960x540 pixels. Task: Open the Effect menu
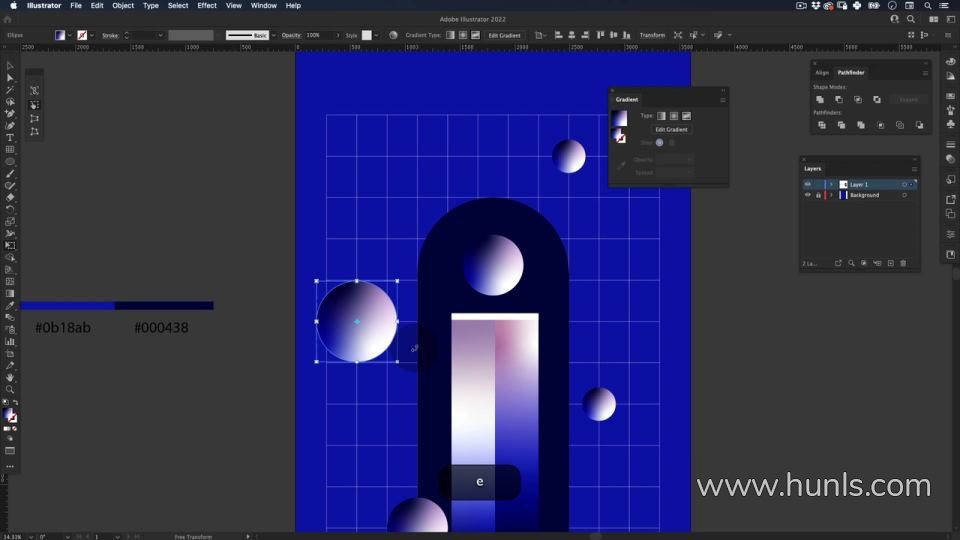(x=207, y=6)
